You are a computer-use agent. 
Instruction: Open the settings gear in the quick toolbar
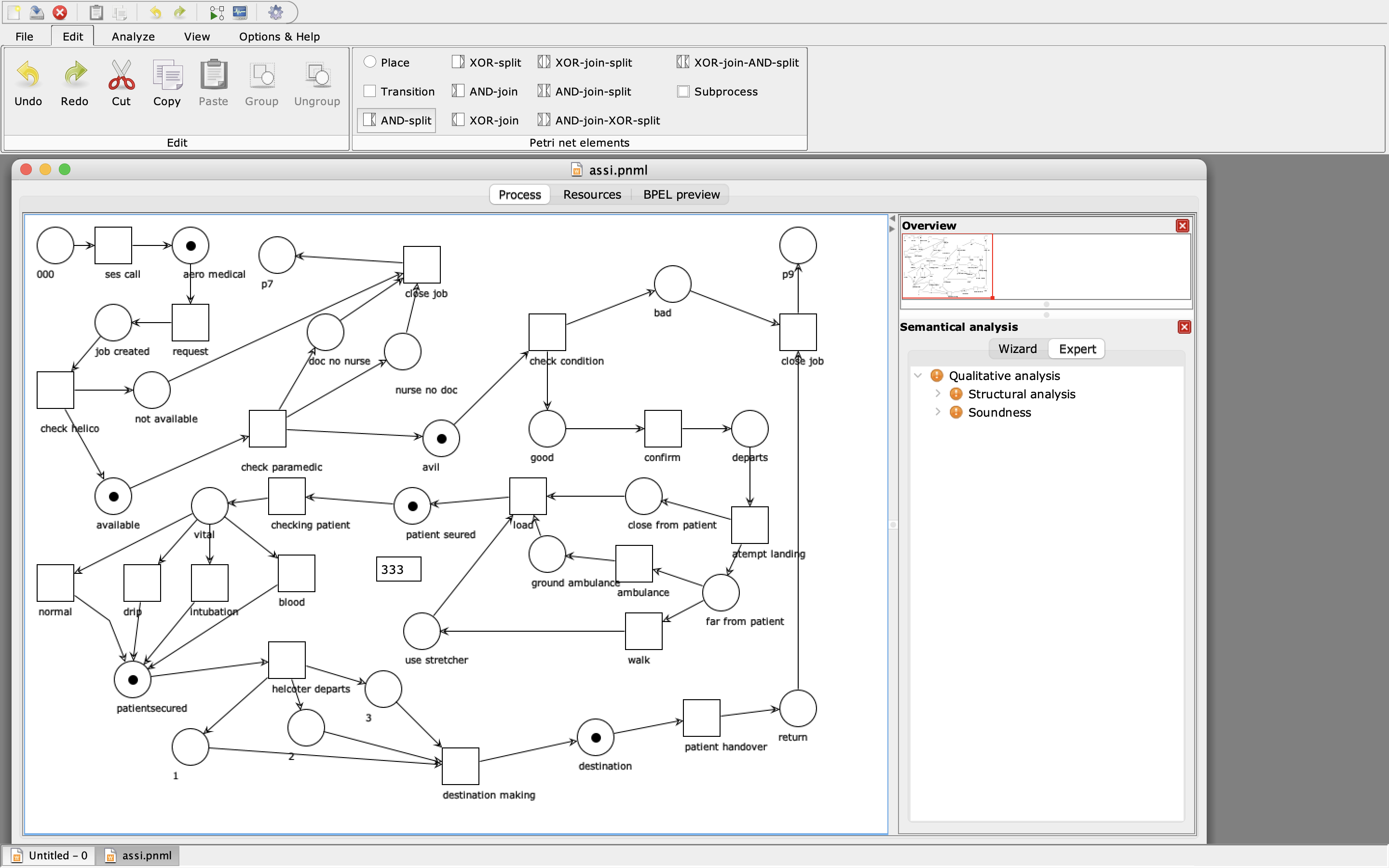(275, 12)
